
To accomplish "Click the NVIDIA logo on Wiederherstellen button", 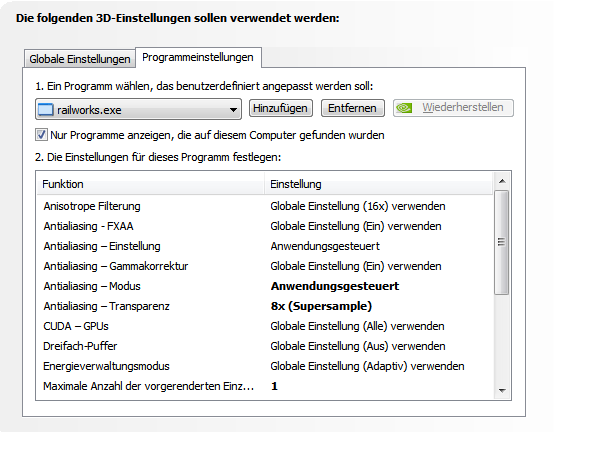I will (x=406, y=108).
